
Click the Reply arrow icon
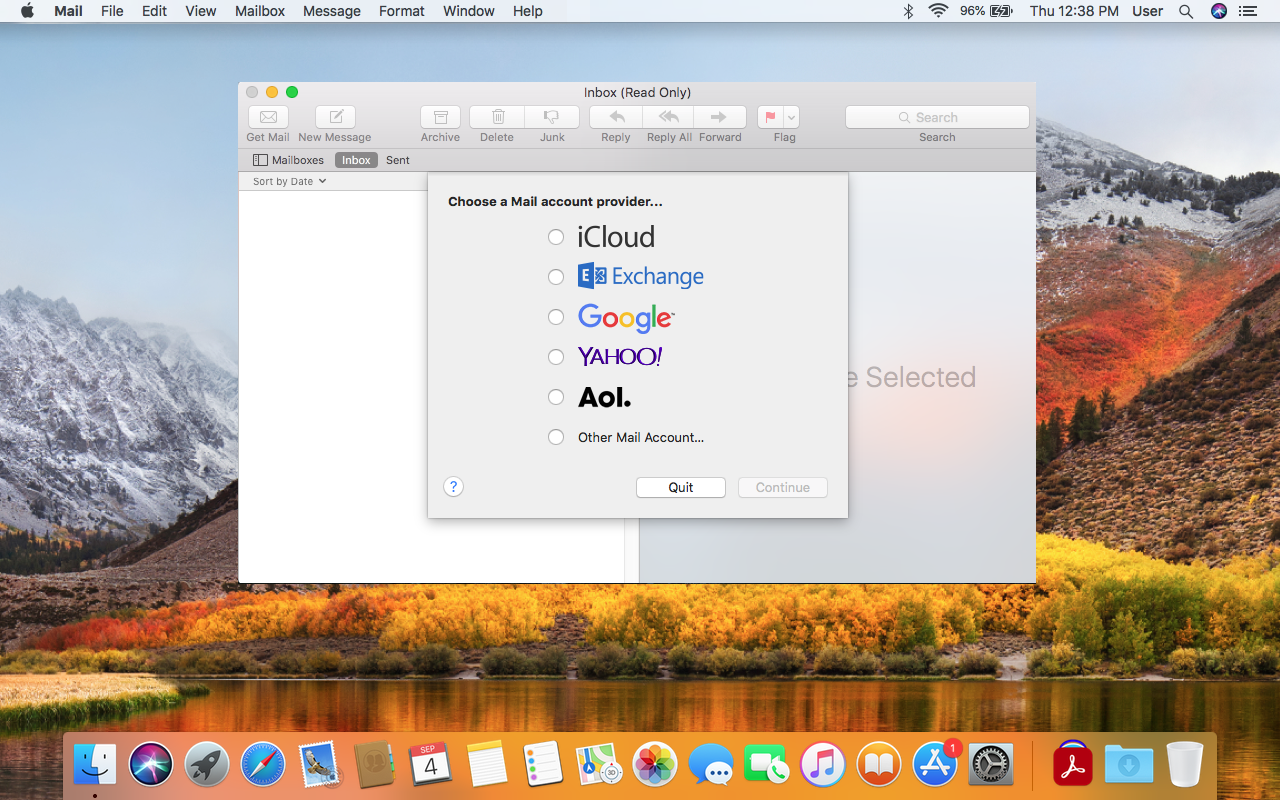pos(616,117)
